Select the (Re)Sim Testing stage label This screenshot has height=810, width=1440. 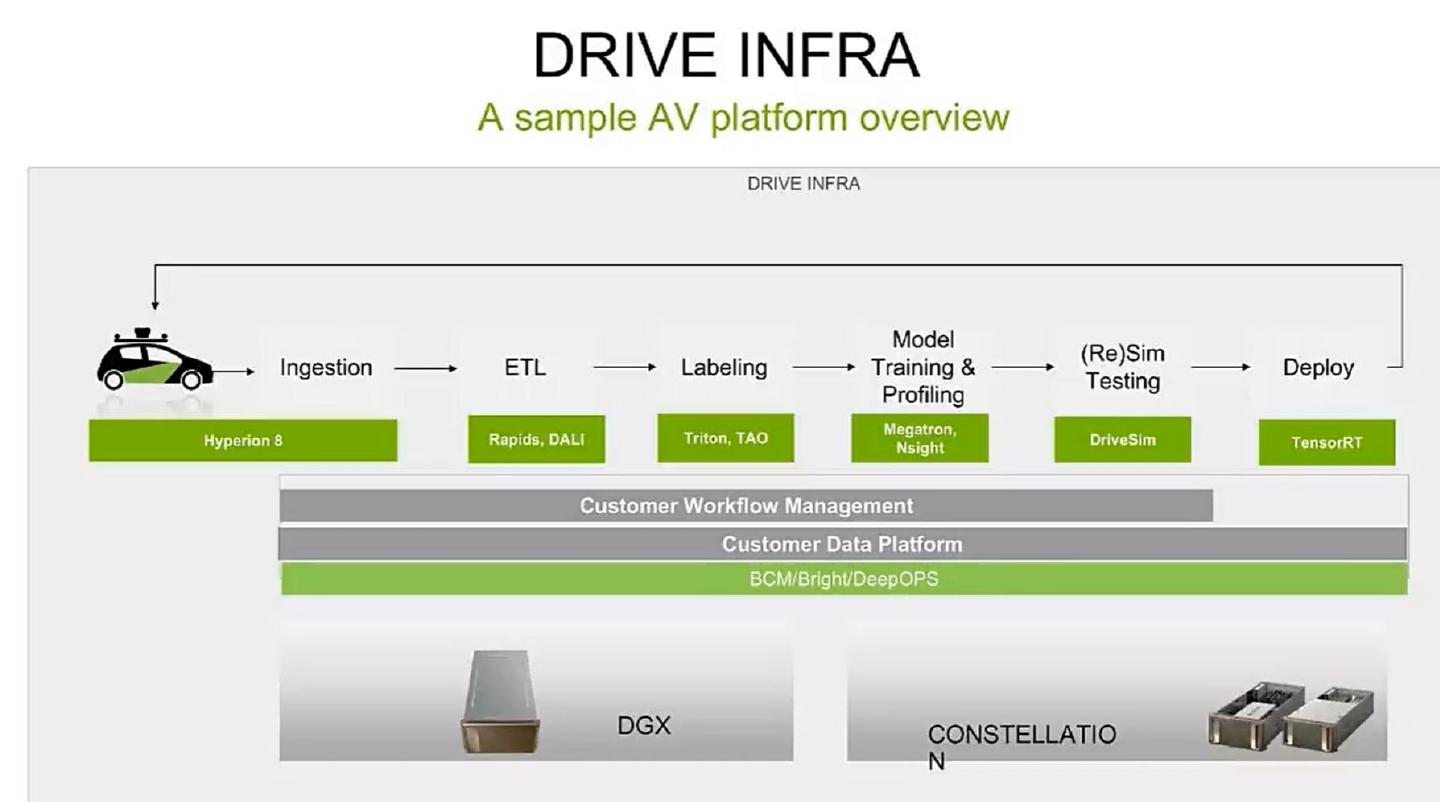point(1123,367)
